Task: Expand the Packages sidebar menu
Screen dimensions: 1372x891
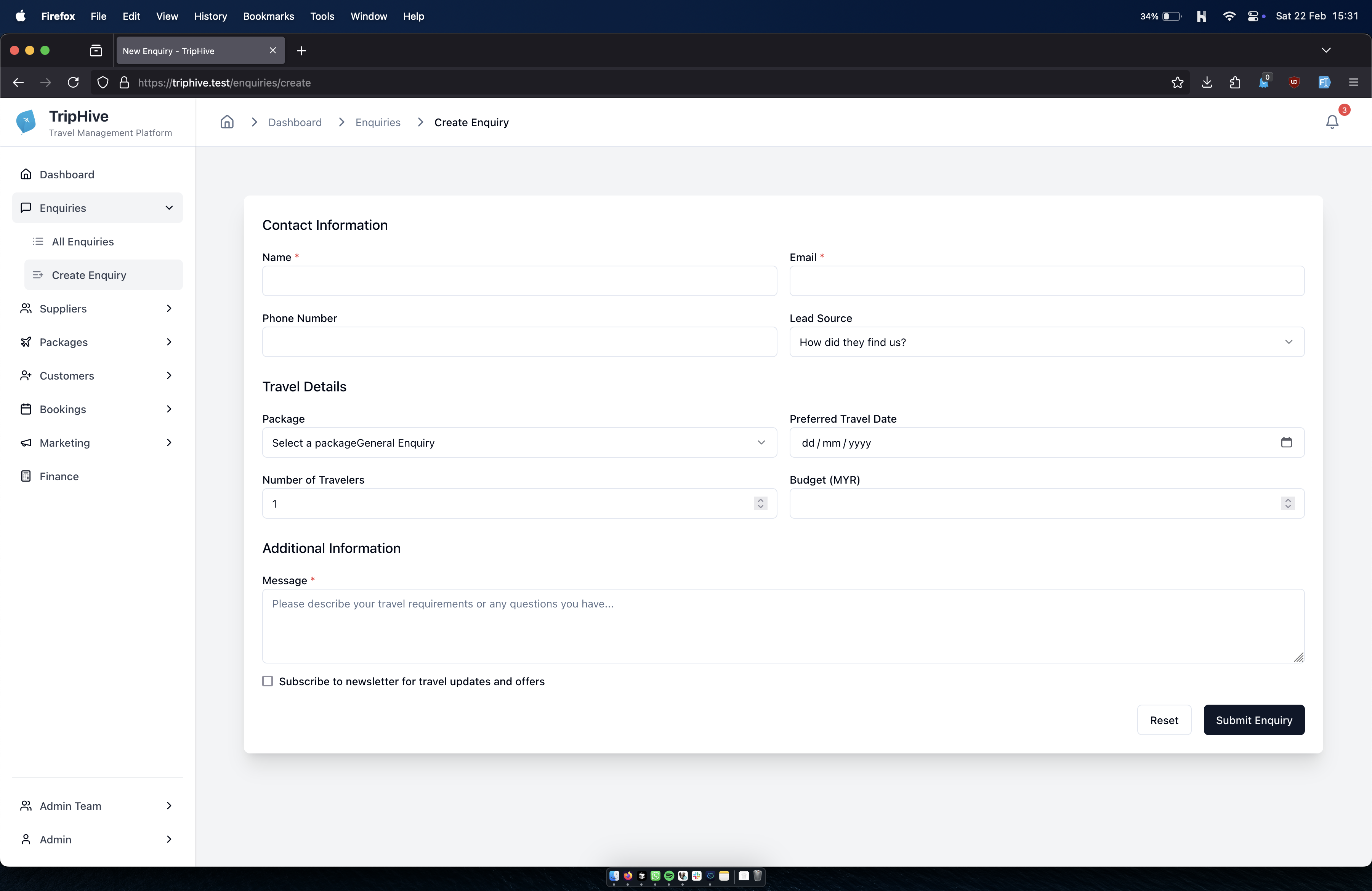Action: (x=97, y=342)
